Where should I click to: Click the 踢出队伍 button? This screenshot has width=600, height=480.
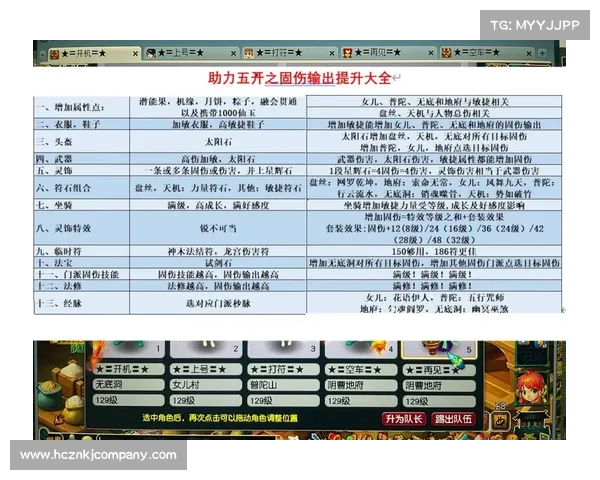[453, 419]
